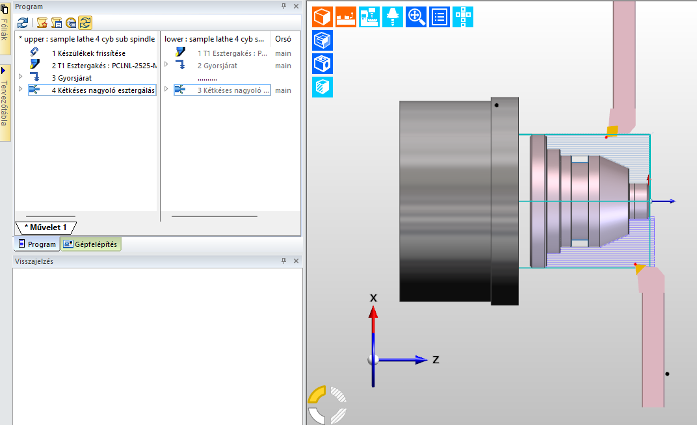Click the hatched top-right view selector quadrant
The image size is (699, 426).
click(x=338, y=394)
